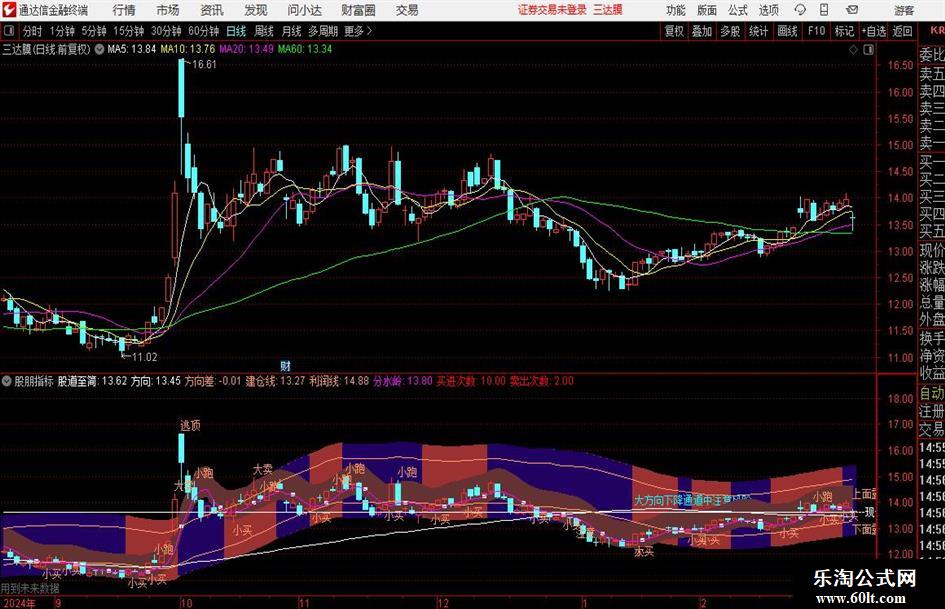Click the Tongdaxin red logo icon
Screen dimensions: 945x609
[x=8, y=10]
